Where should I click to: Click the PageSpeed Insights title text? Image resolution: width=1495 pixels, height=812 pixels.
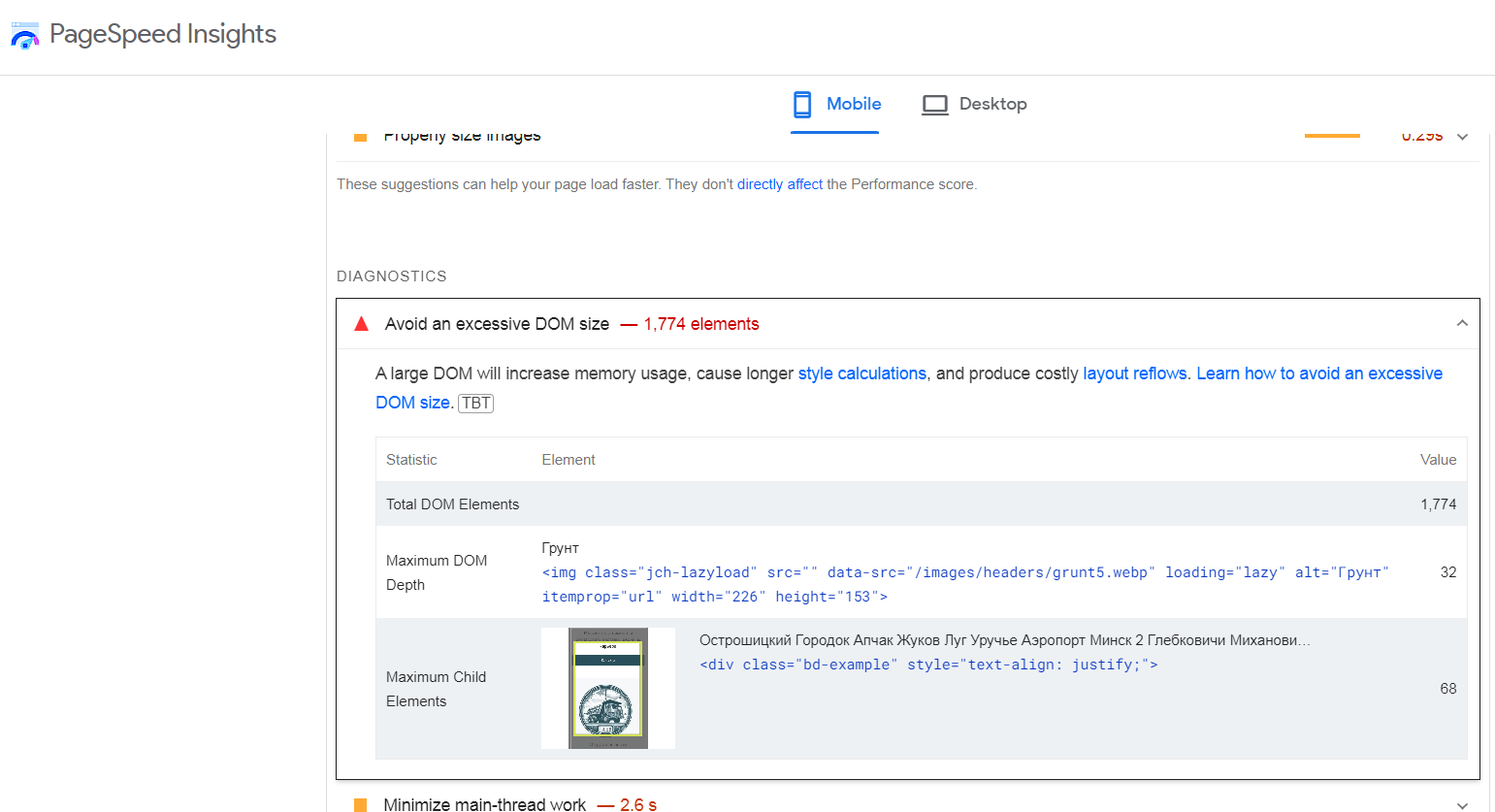(x=163, y=34)
